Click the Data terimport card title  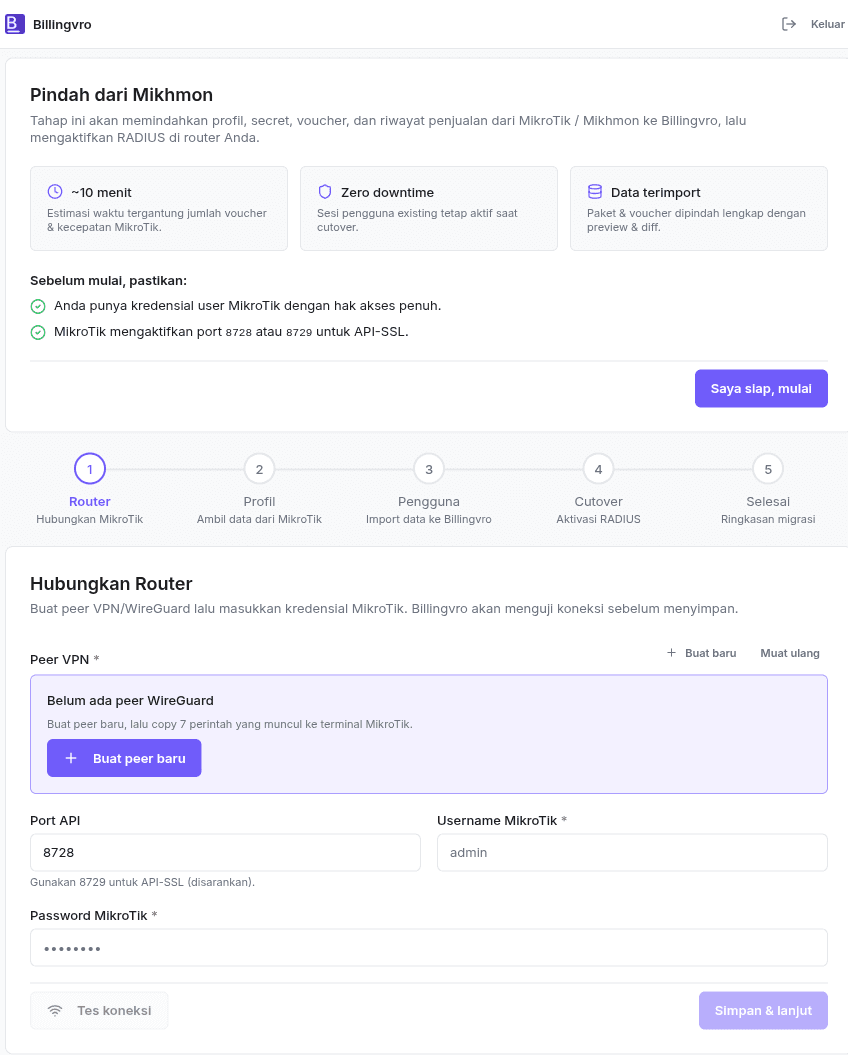point(656,192)
